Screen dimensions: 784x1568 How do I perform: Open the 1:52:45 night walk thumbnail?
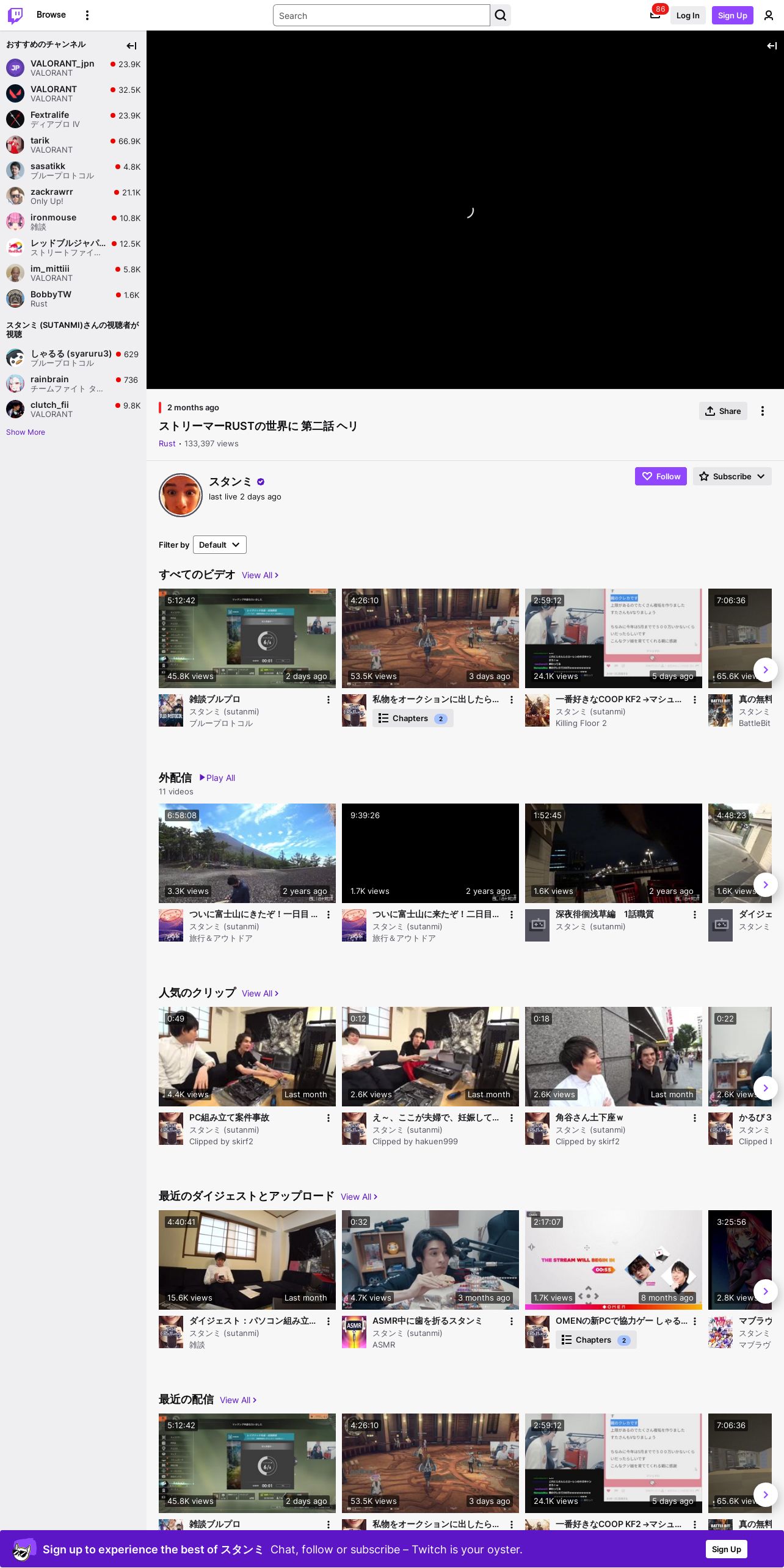[614, 853]
